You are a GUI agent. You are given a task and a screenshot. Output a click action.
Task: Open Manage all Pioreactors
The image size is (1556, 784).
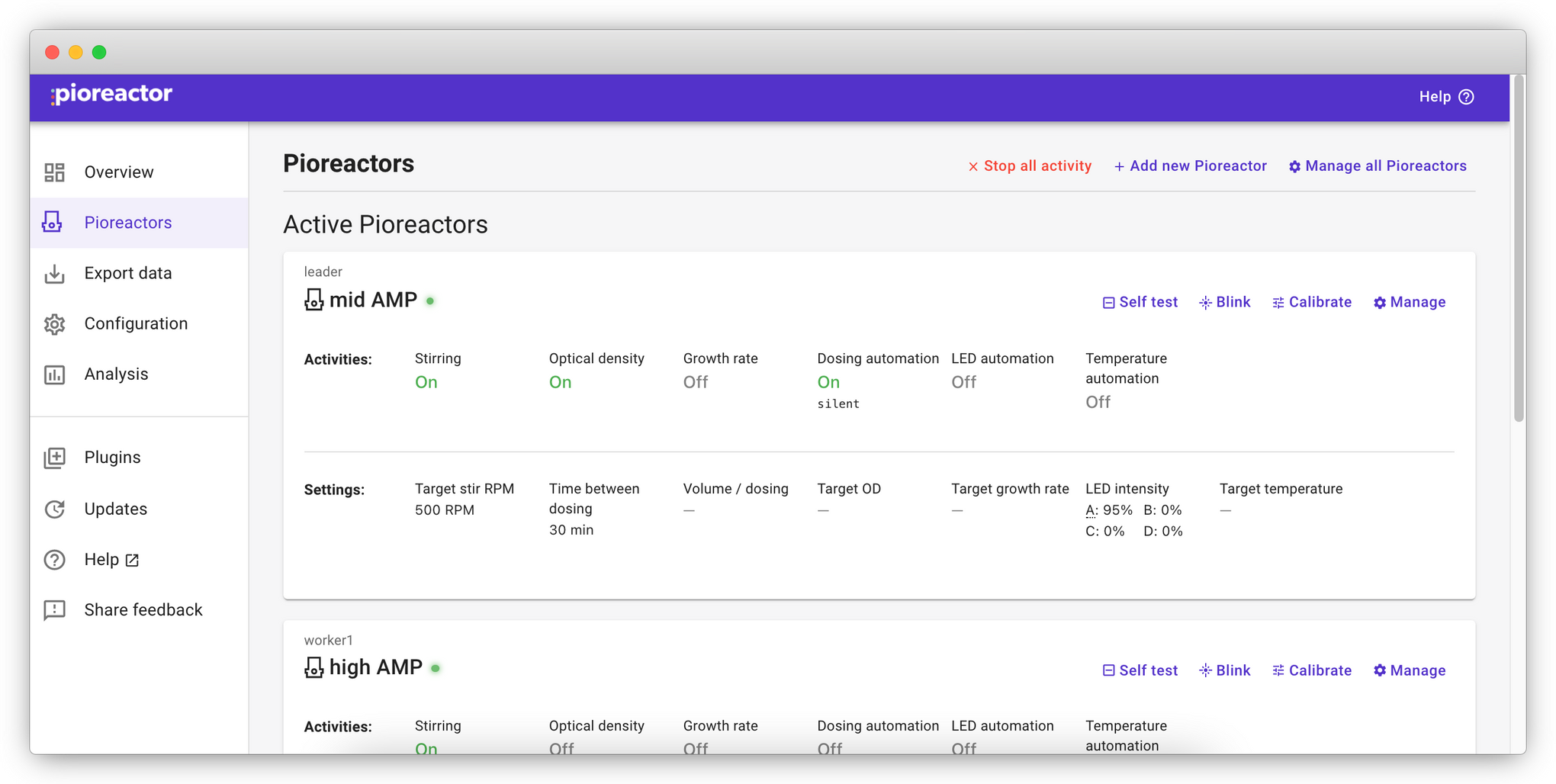1378,166
